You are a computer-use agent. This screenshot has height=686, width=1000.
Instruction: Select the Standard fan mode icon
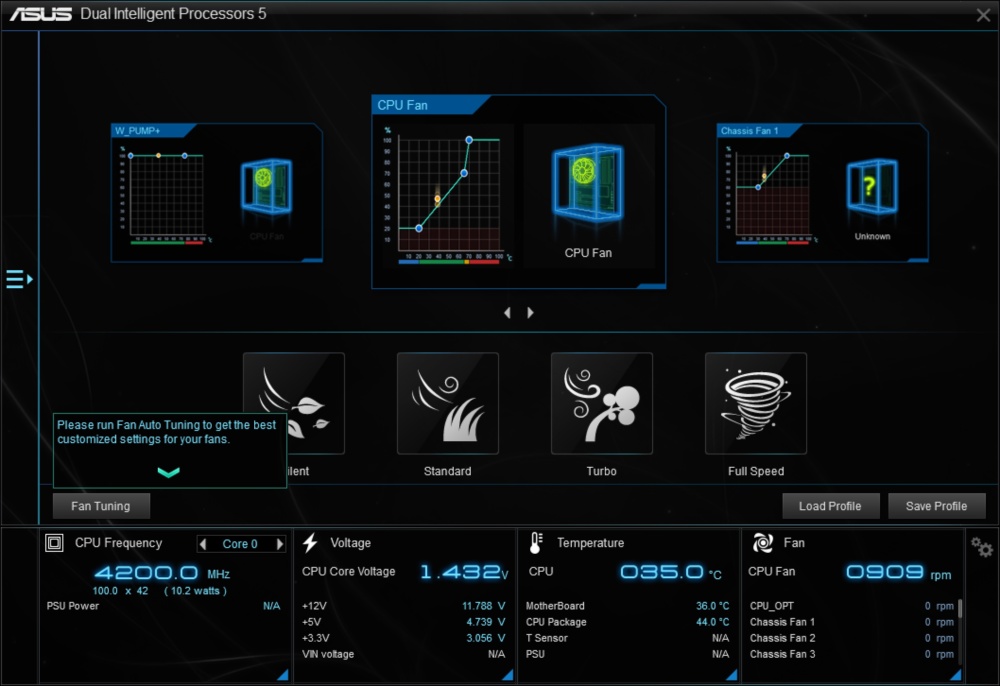click(448, 404)
